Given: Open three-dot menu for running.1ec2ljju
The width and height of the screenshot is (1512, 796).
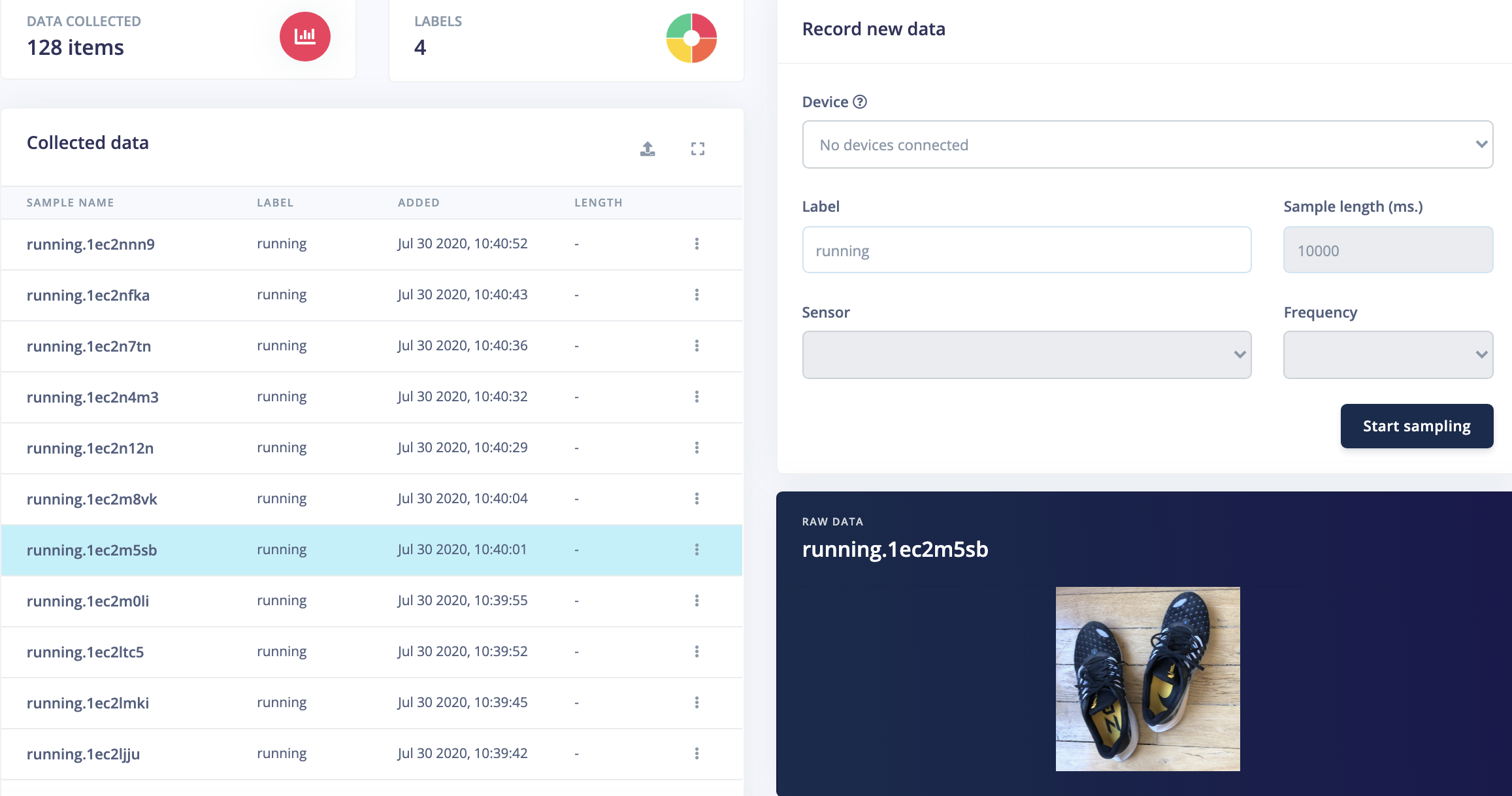Looking at the screenshot, I should tap(697, 754).
